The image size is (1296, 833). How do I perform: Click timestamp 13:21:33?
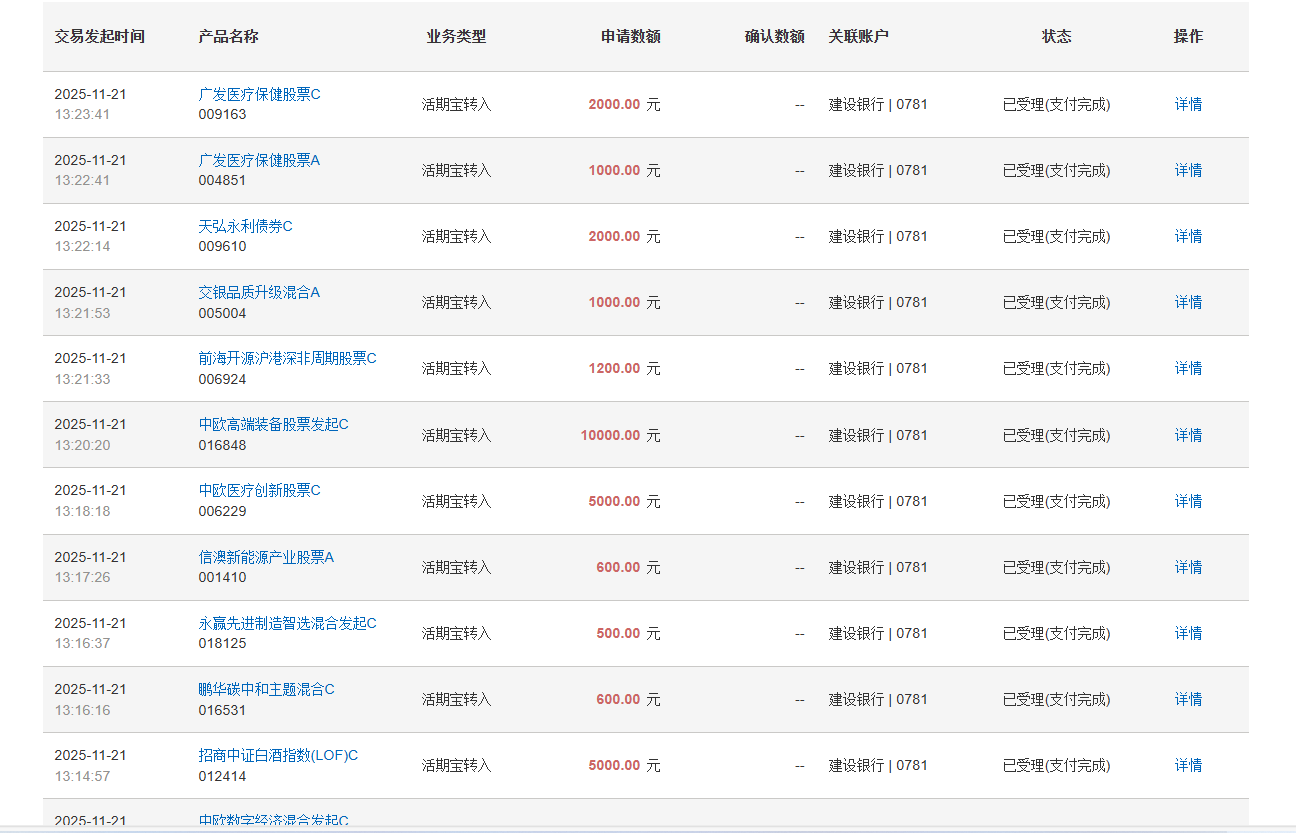point(82,379)
